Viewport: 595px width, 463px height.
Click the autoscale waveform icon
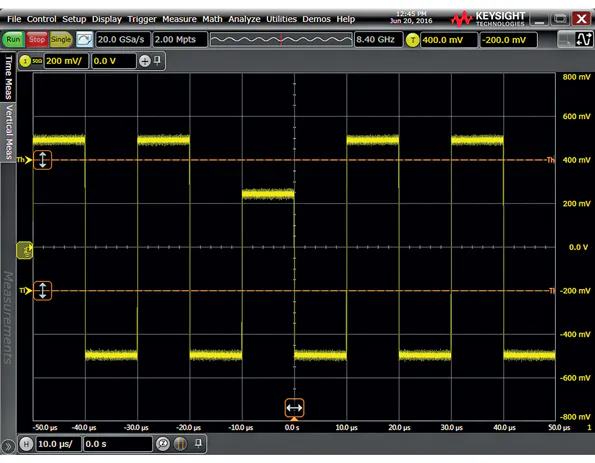[584, 39]
